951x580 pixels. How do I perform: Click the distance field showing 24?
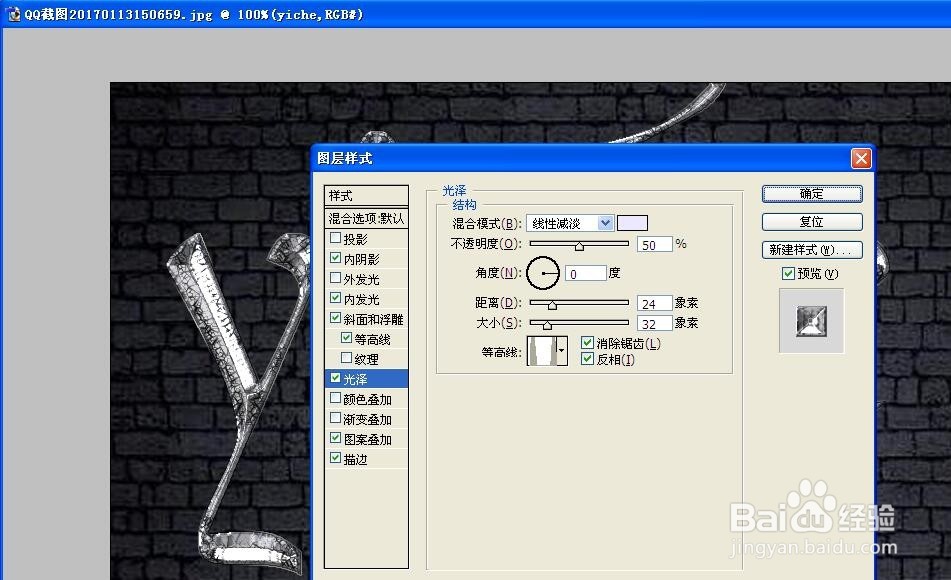click(654, 303)
